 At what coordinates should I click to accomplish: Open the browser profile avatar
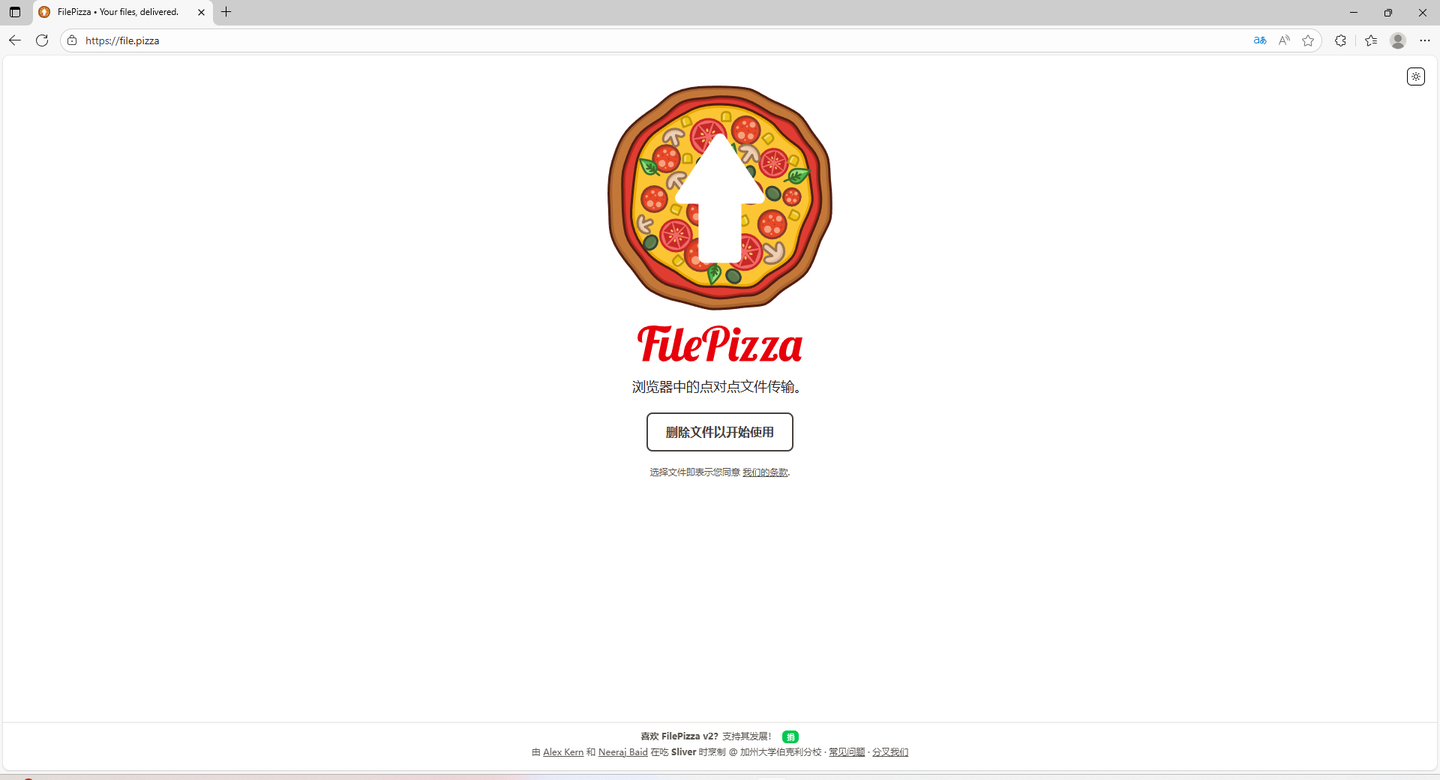[x=1398, y=41]
